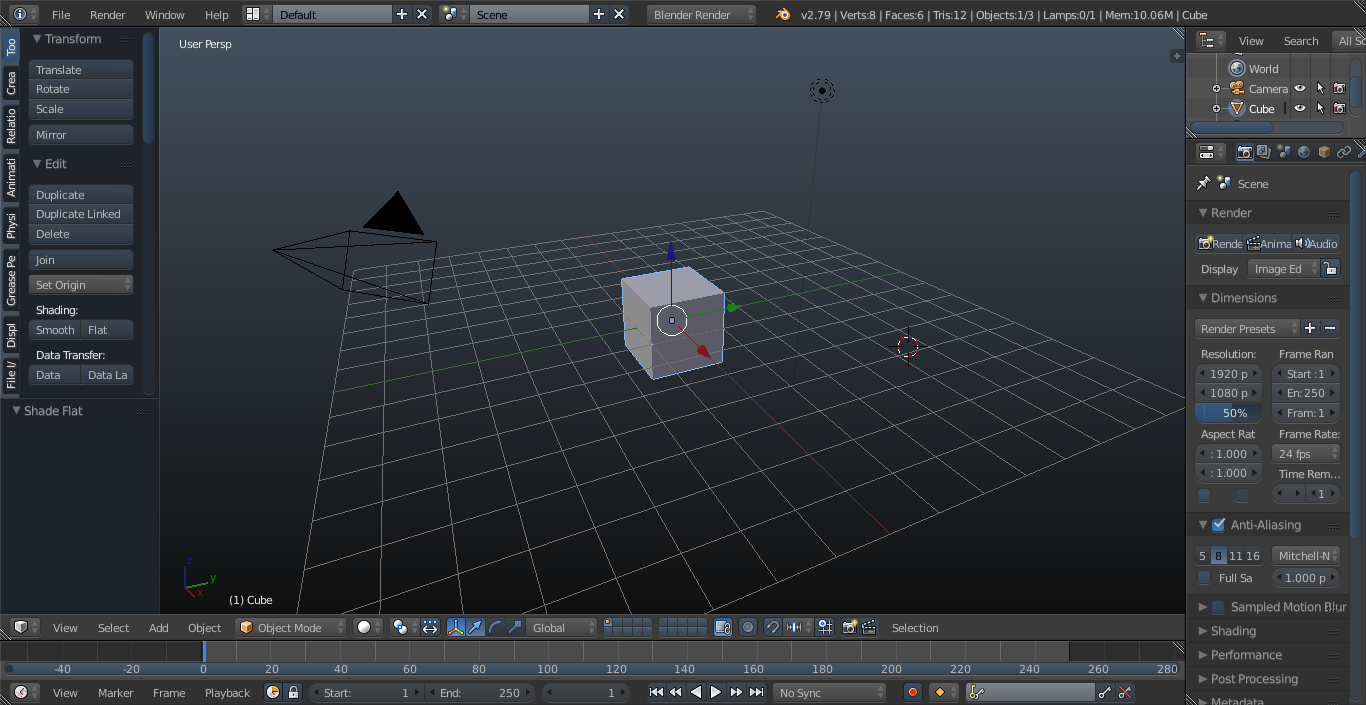Image resolution: width=1366 pixels, height=705 pixels.
Task: Click the 50% resolution scale slider
Action: click(1229, 412)
